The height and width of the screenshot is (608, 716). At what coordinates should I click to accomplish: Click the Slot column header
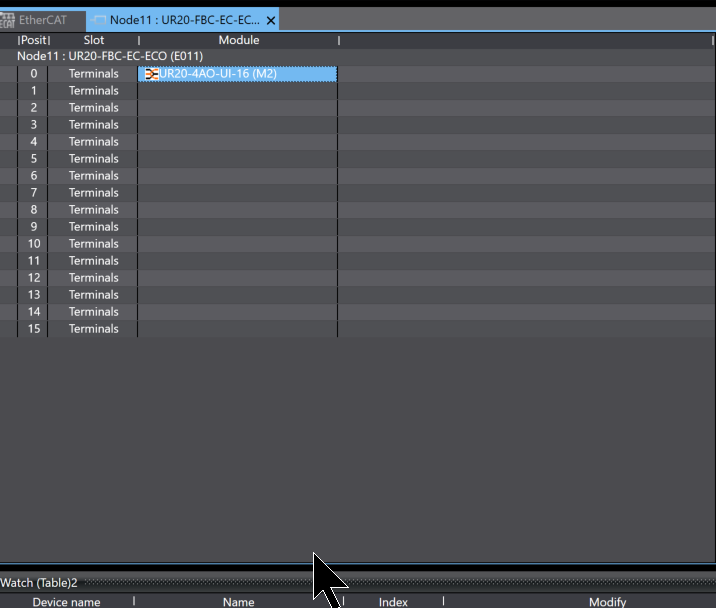(93, 40)
